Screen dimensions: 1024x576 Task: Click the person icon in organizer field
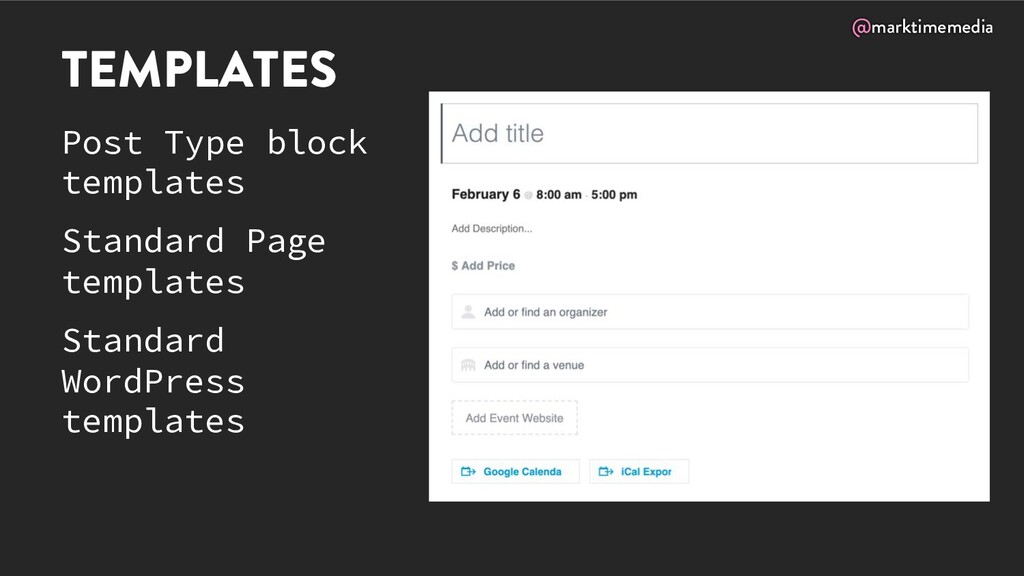click(467, 312)
